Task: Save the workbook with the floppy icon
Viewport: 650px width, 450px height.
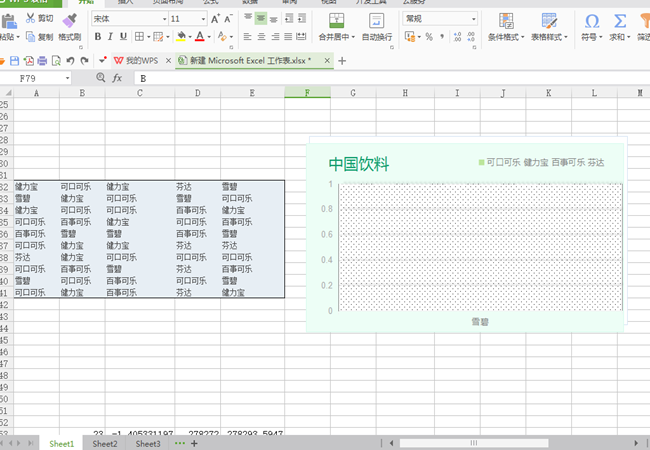Action: pos(15,61)
